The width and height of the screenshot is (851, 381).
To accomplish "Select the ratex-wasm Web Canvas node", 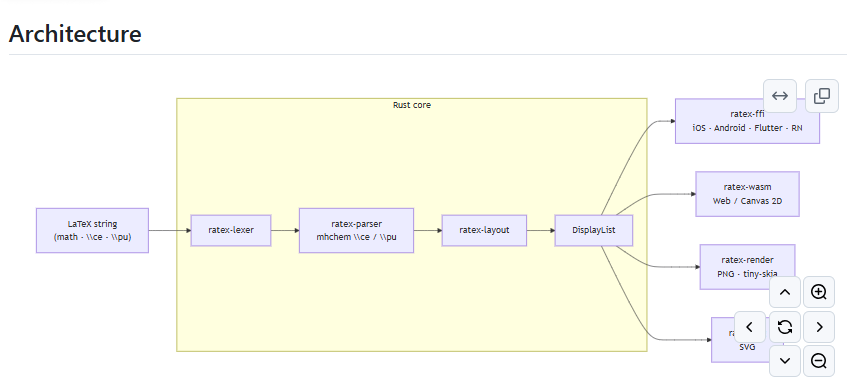I will [747, 194].
